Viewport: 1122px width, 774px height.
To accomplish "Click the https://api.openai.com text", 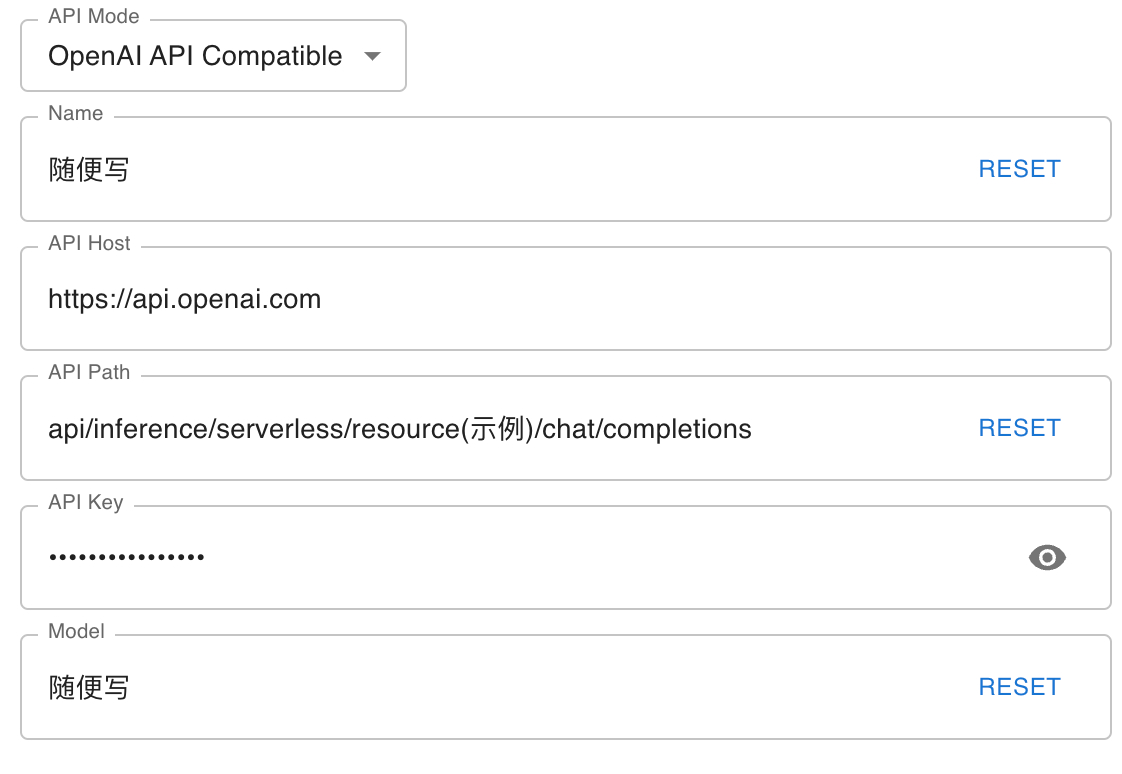I will click(185, 299).
